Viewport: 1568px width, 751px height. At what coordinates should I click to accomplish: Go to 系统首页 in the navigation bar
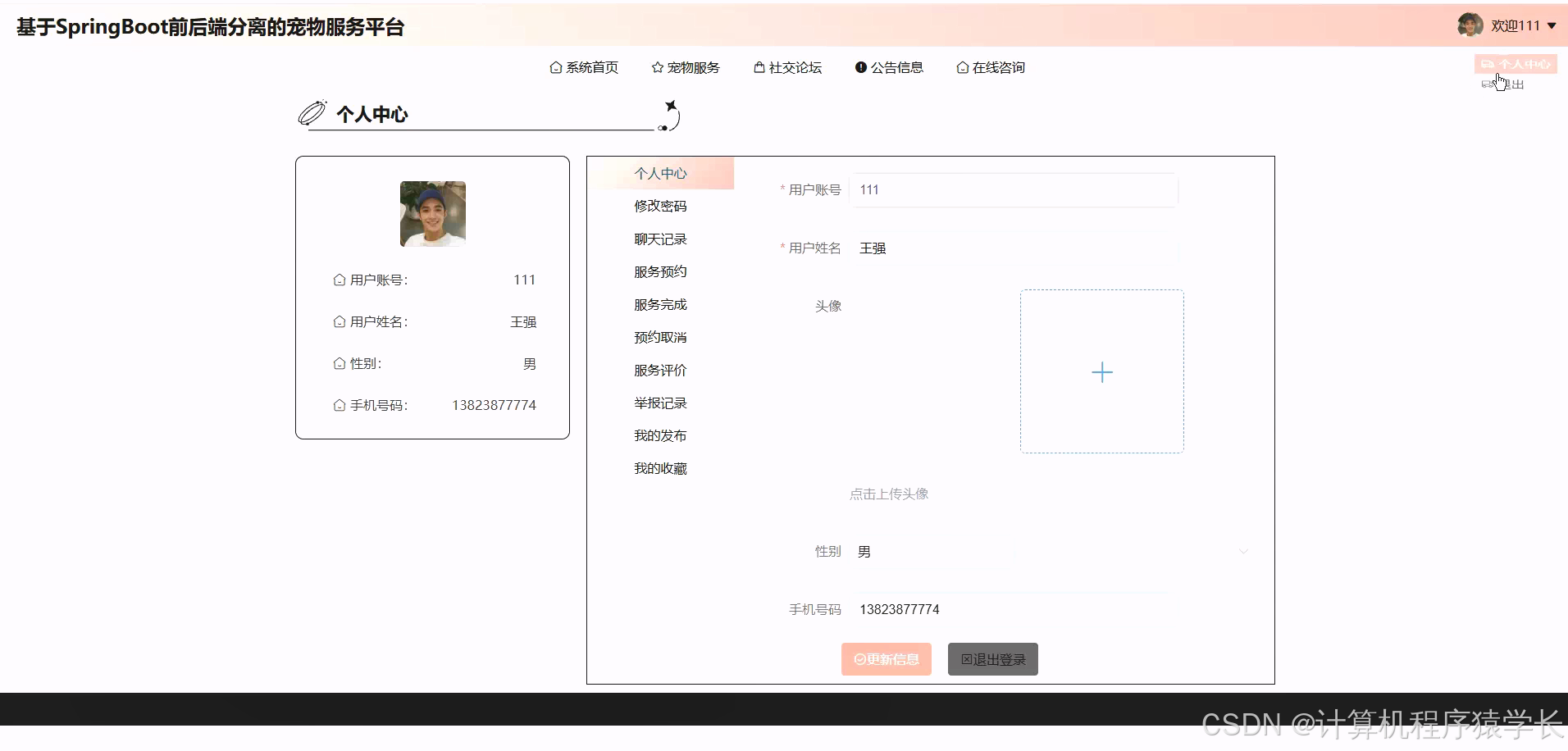click(584, 67)
